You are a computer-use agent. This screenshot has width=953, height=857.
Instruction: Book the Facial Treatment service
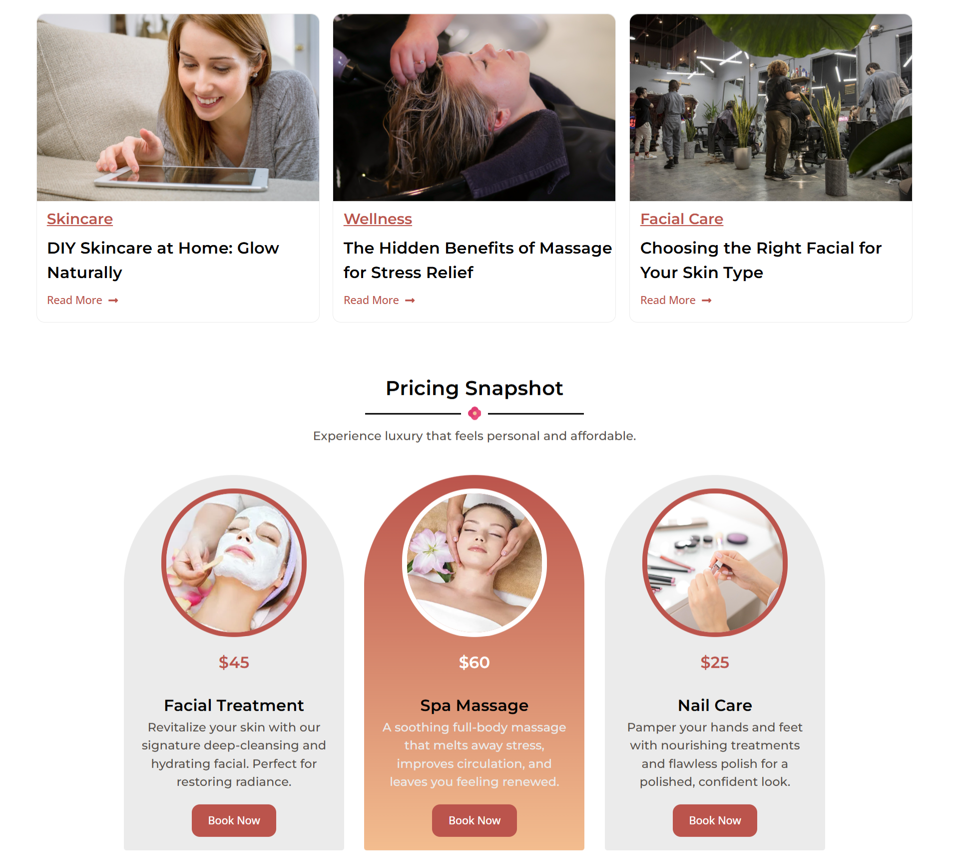234,821
